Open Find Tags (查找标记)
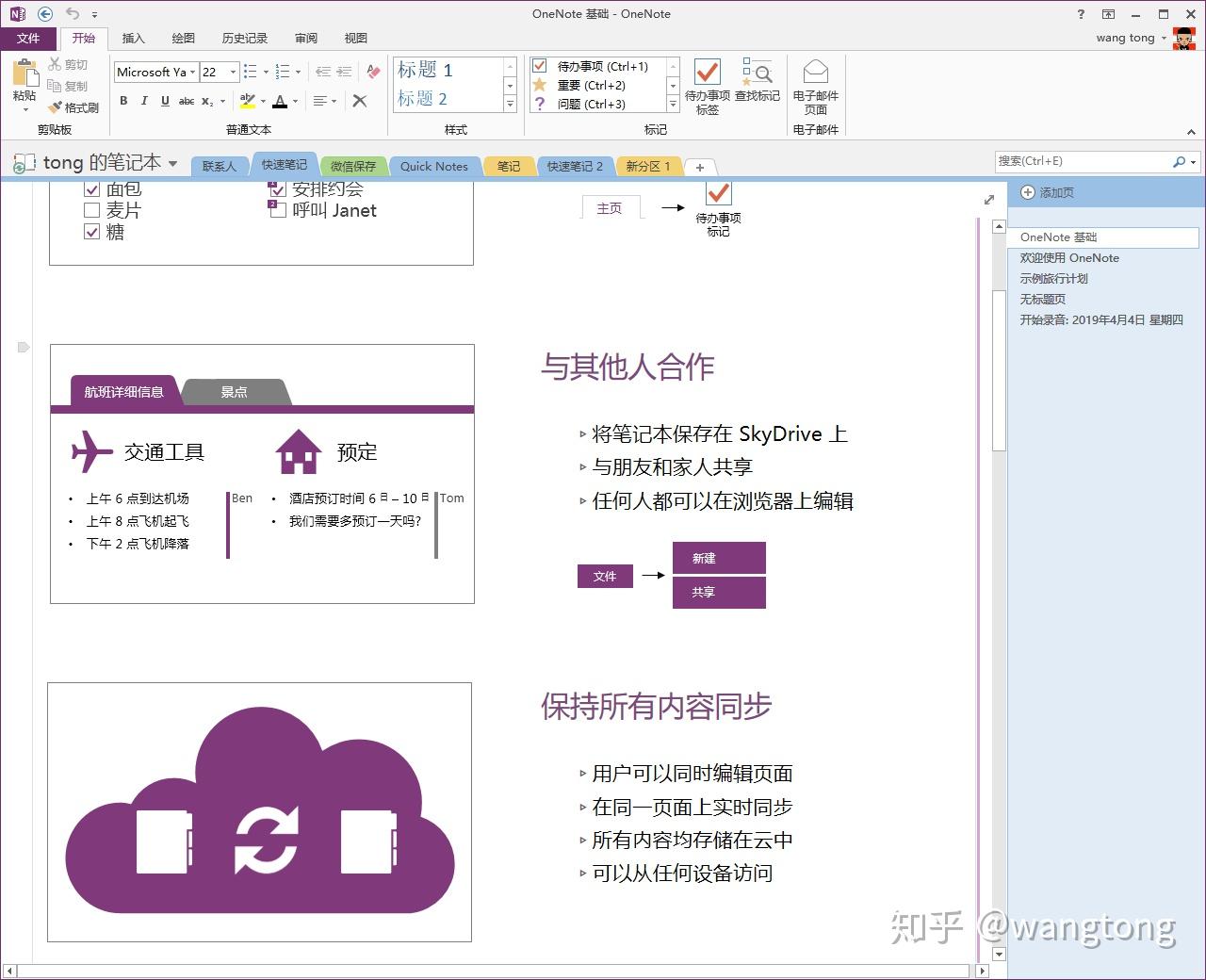1206x980 pixels. pos(757,80)
